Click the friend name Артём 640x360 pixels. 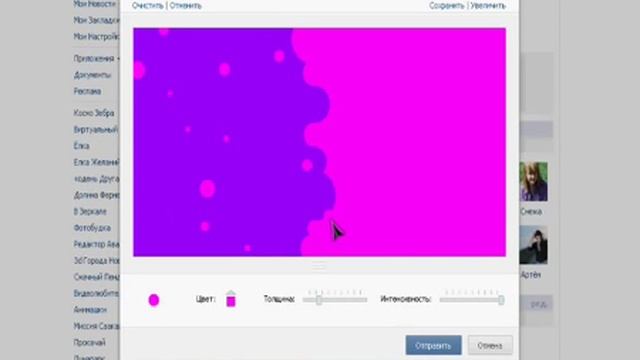click(x=531, y=275)
